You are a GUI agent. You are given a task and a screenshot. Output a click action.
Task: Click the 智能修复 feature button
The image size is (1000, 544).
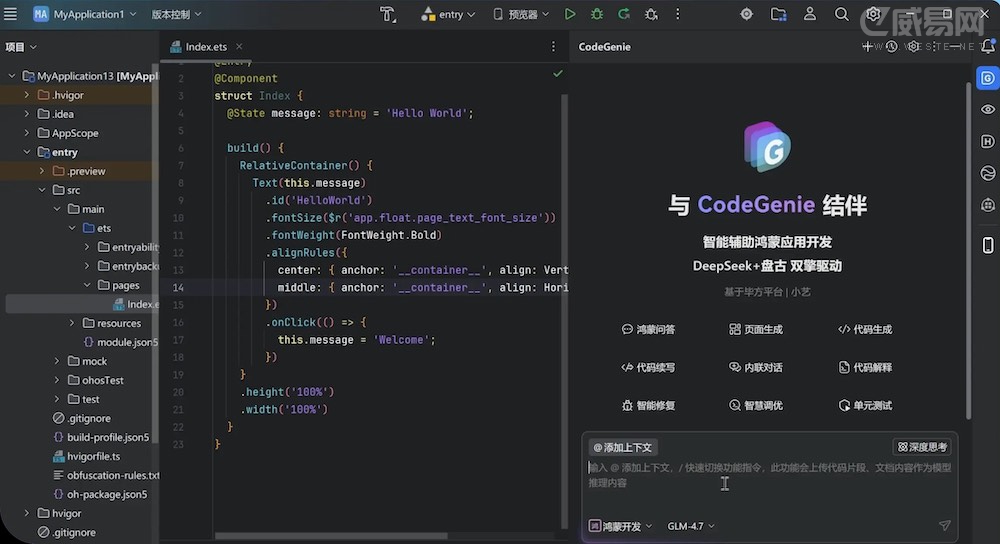(648, 406)
